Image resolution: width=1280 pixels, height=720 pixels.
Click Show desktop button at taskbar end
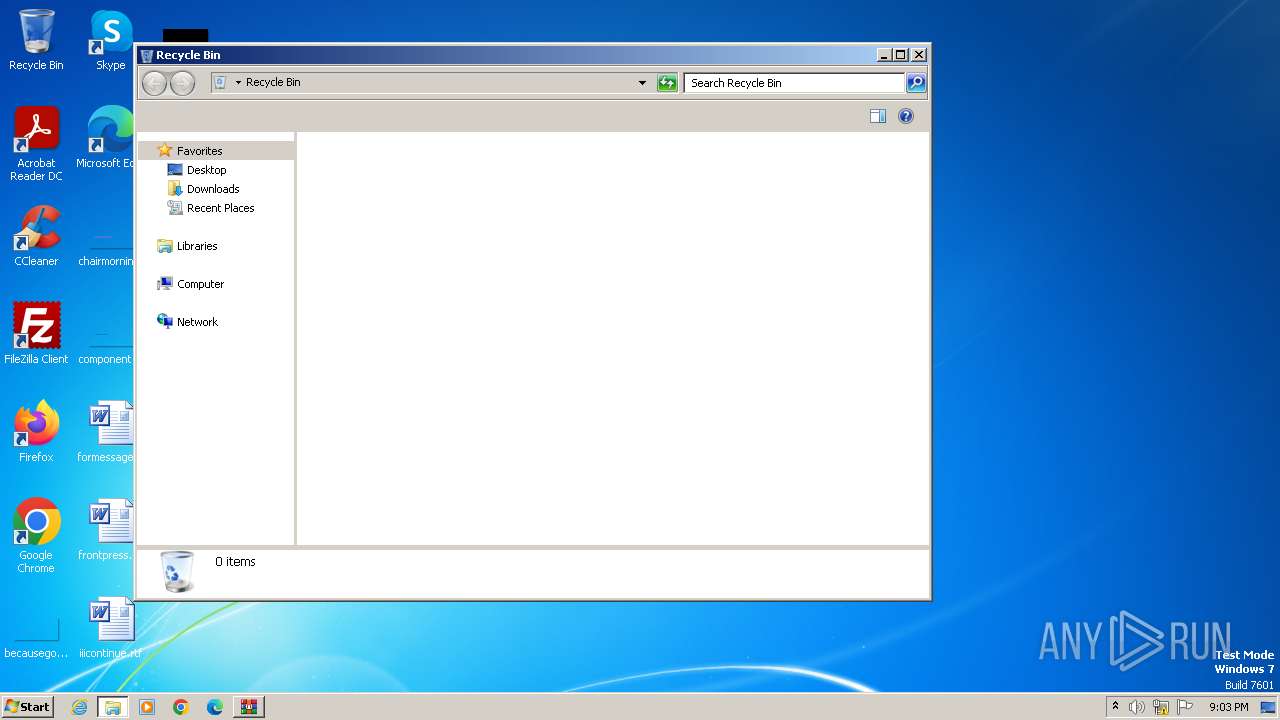point(1268,707)
